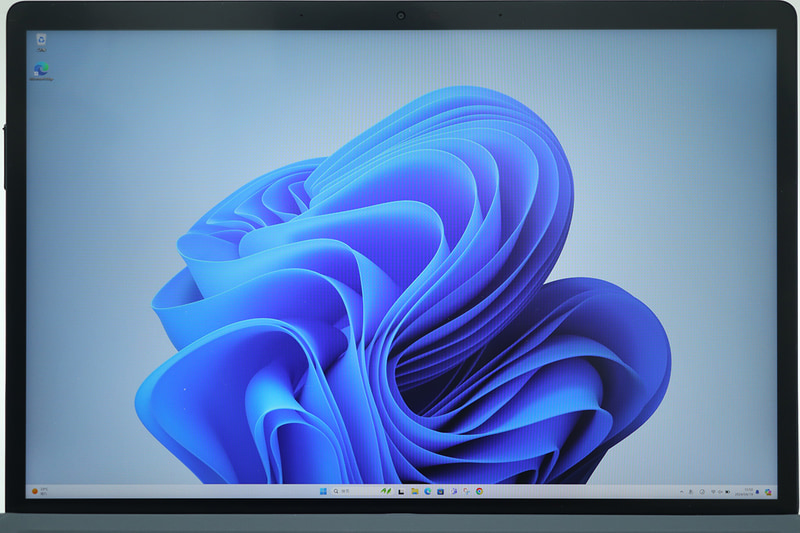The width and height of the screenshot is (800, 533).
Task: Open the notification bell icon
Action: [757, 492]
